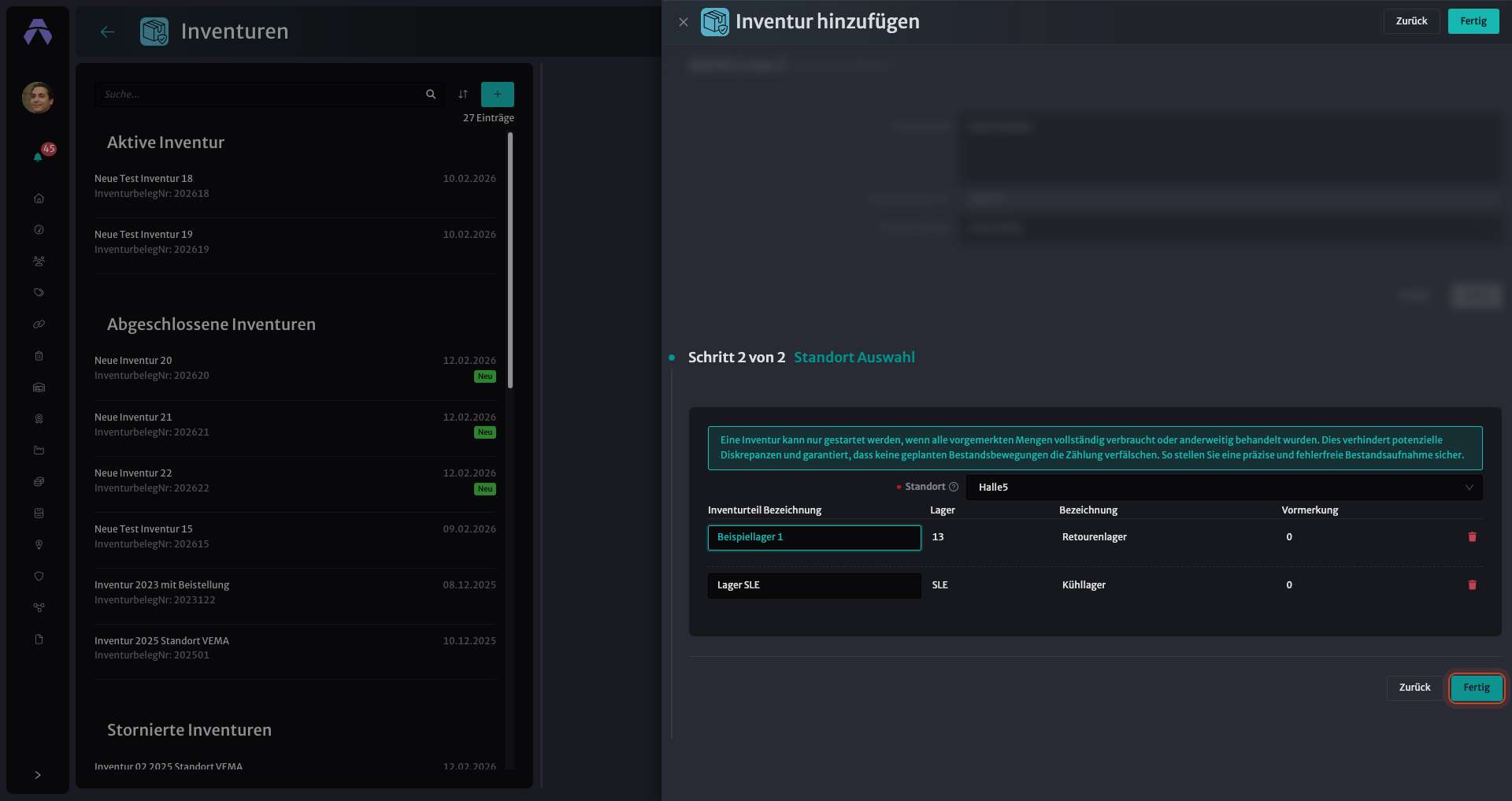Delete the Kühllager row
The height and width of the screenshot is (801, 1512).
[1472, 585]
